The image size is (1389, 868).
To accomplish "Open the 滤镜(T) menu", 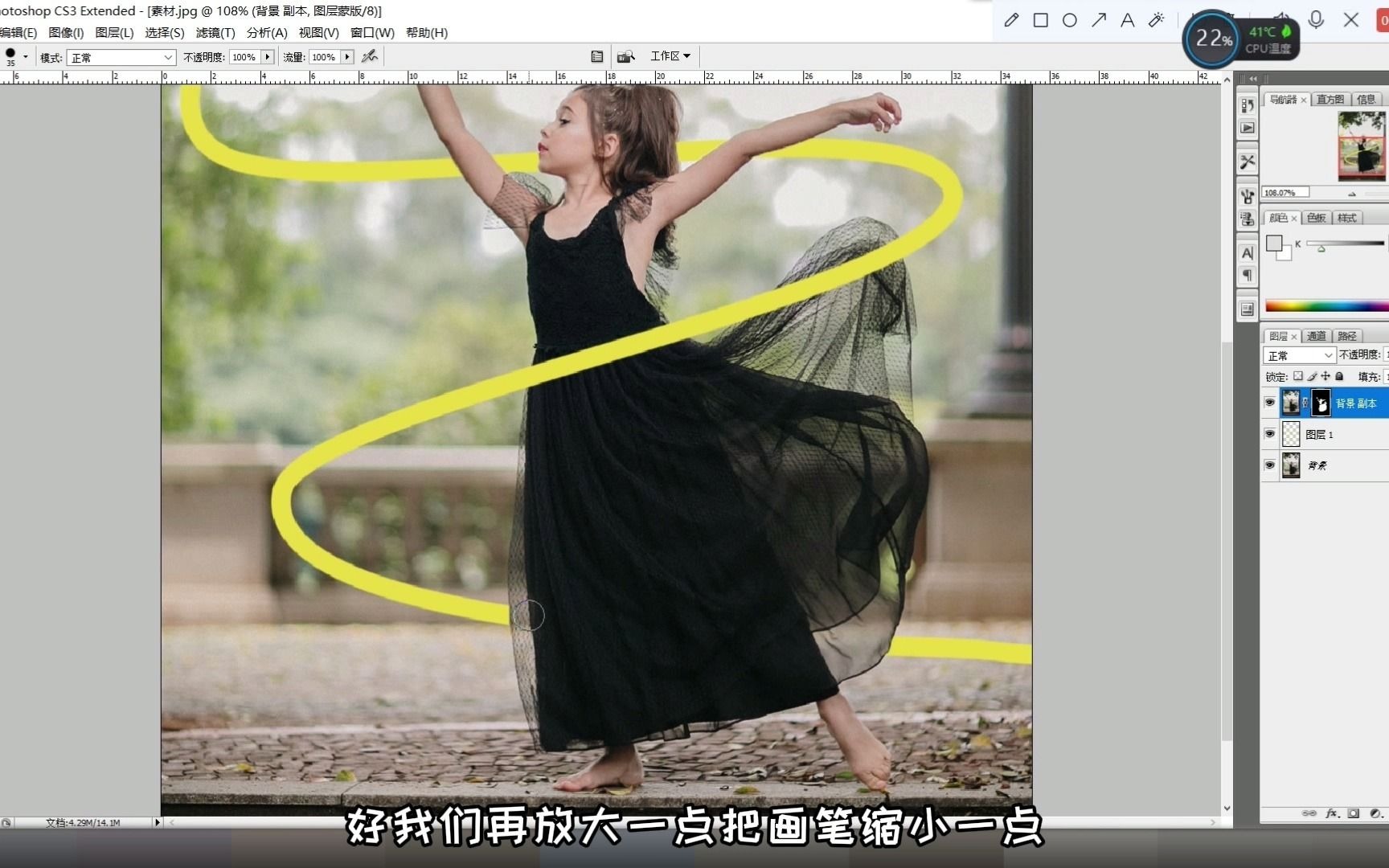I will pos(215,33).
